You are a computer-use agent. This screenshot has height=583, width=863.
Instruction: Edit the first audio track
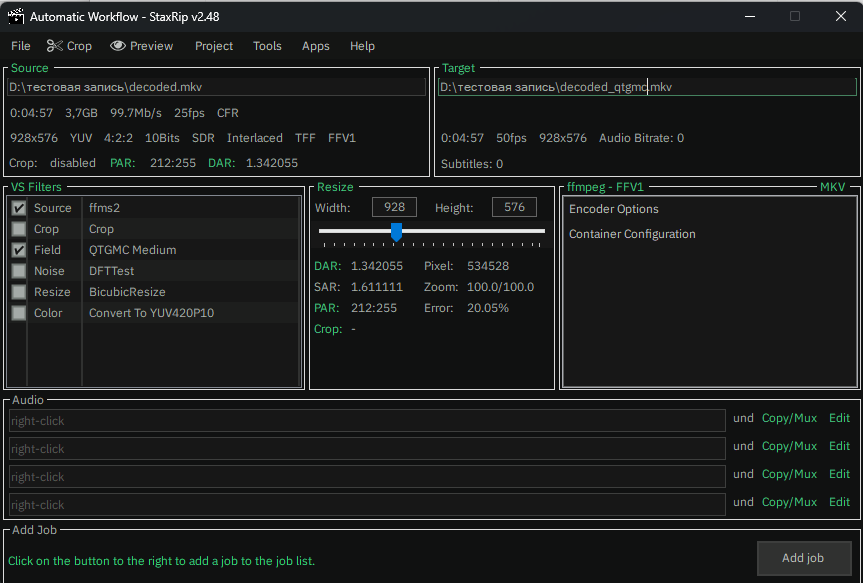(x=839, y=417)
